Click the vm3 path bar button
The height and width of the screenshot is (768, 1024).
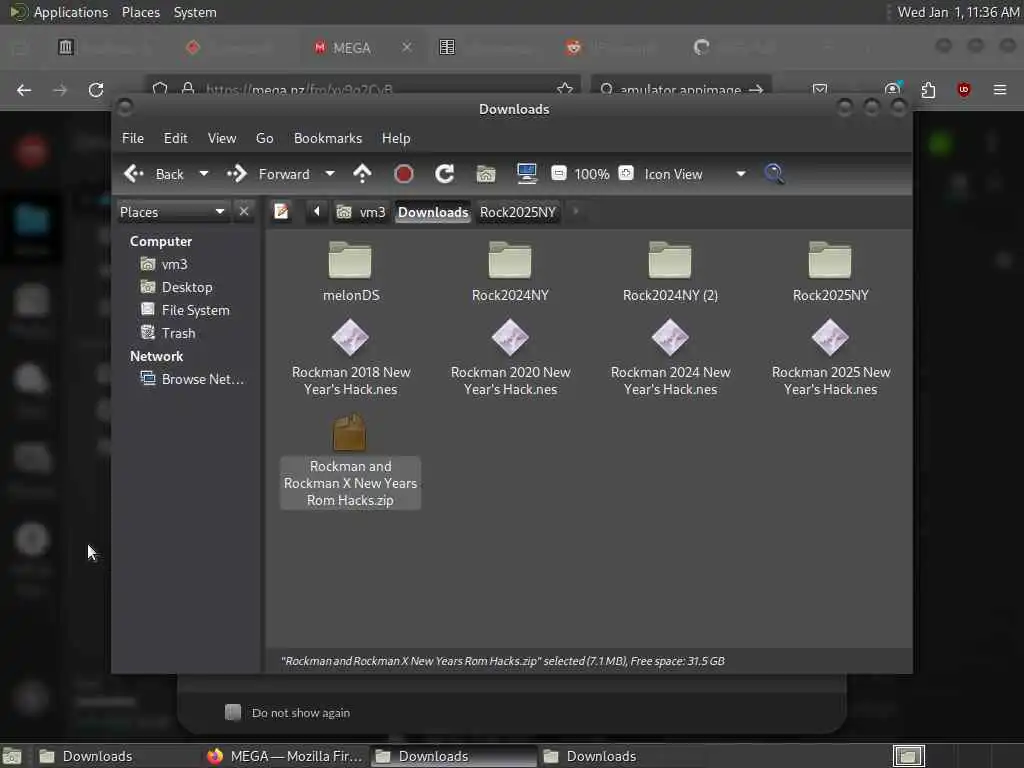pyautogui.click(x=362, y=212)
